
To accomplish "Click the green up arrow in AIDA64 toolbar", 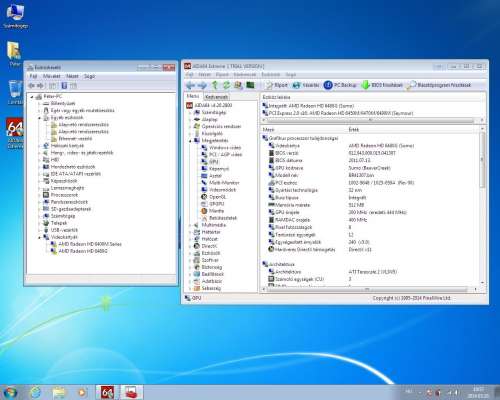I will tap(215, 85).
